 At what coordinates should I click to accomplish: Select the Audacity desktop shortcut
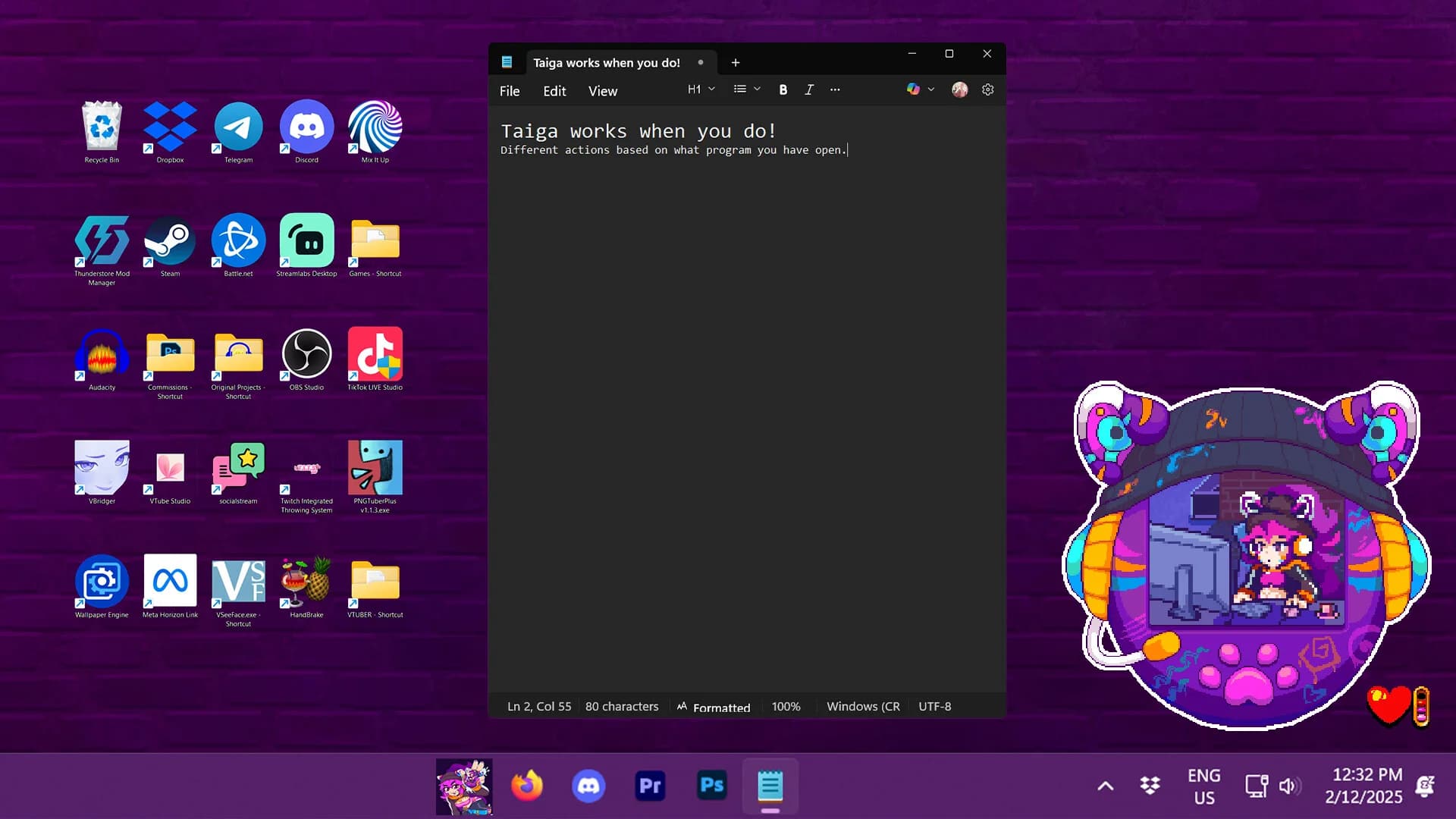click(x=102, y=359)
